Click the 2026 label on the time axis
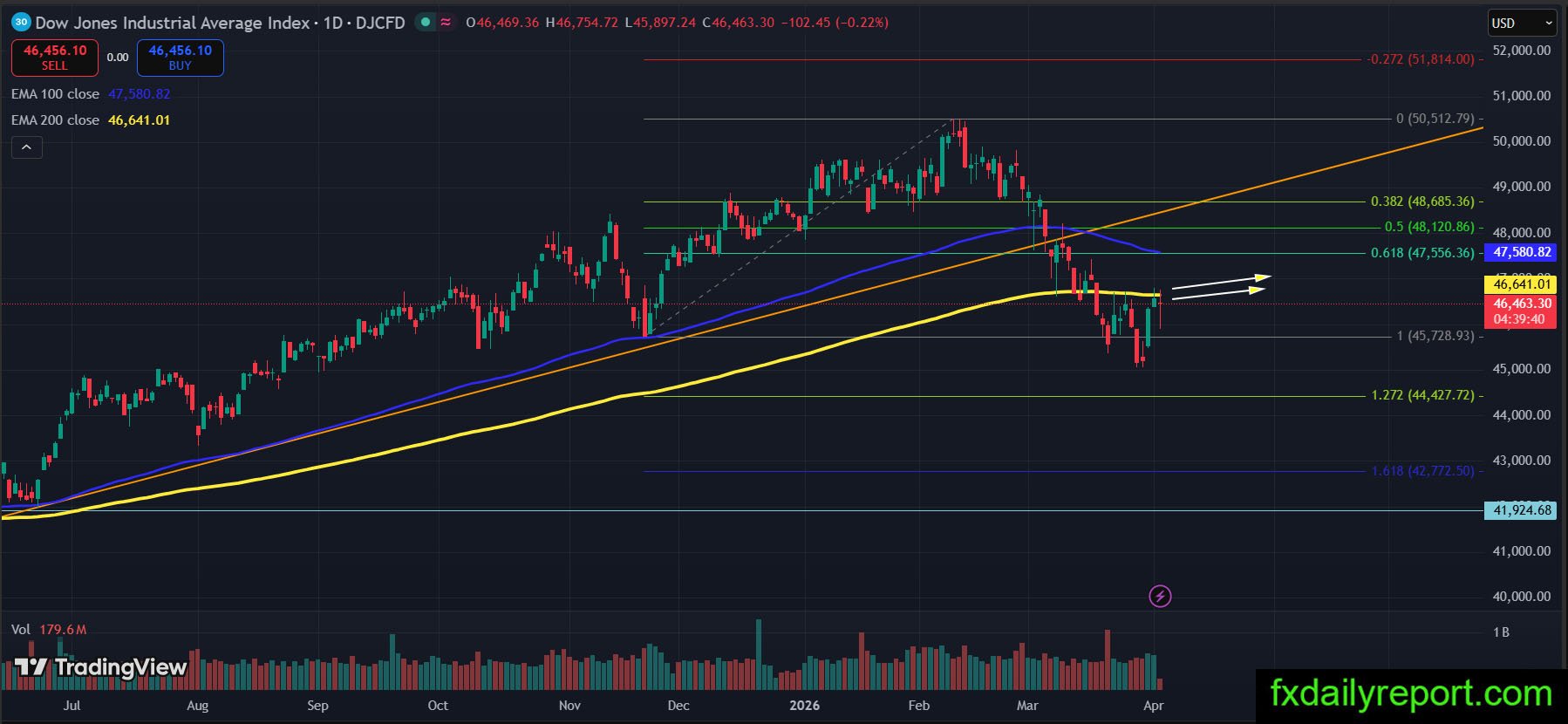 point(804,705)
